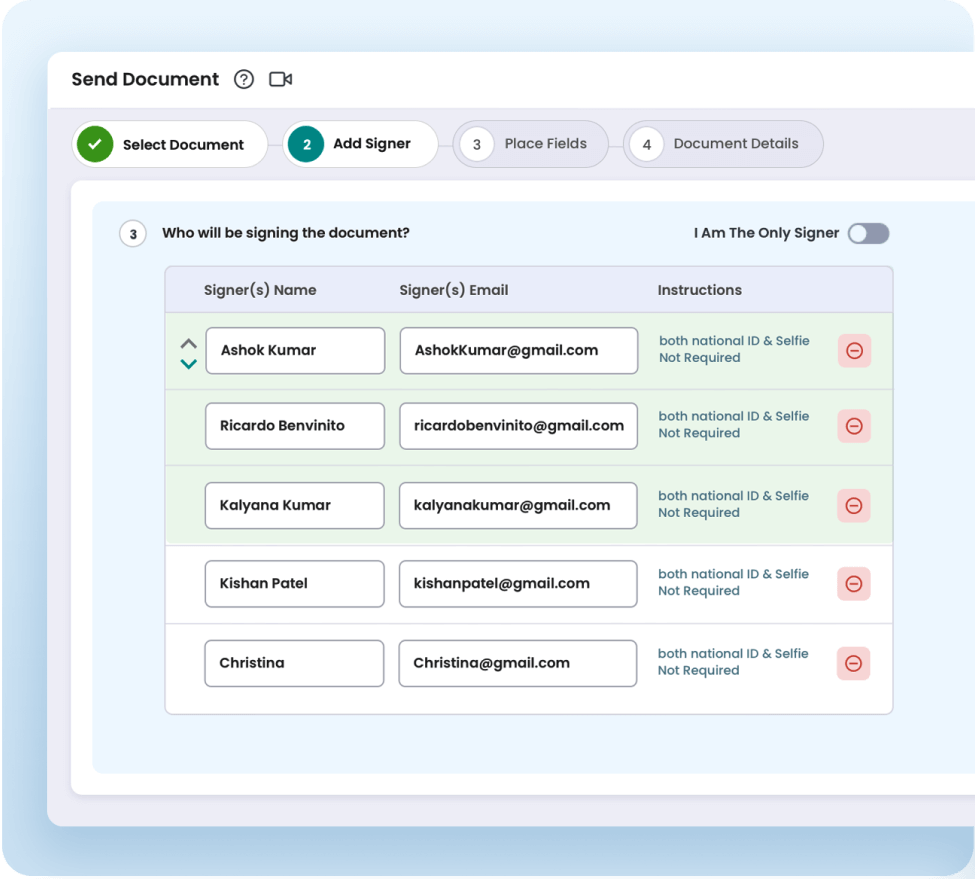The image size is (975, 879).
Task: Open the video tutorial camera icon
Action: tap(281, 80)
